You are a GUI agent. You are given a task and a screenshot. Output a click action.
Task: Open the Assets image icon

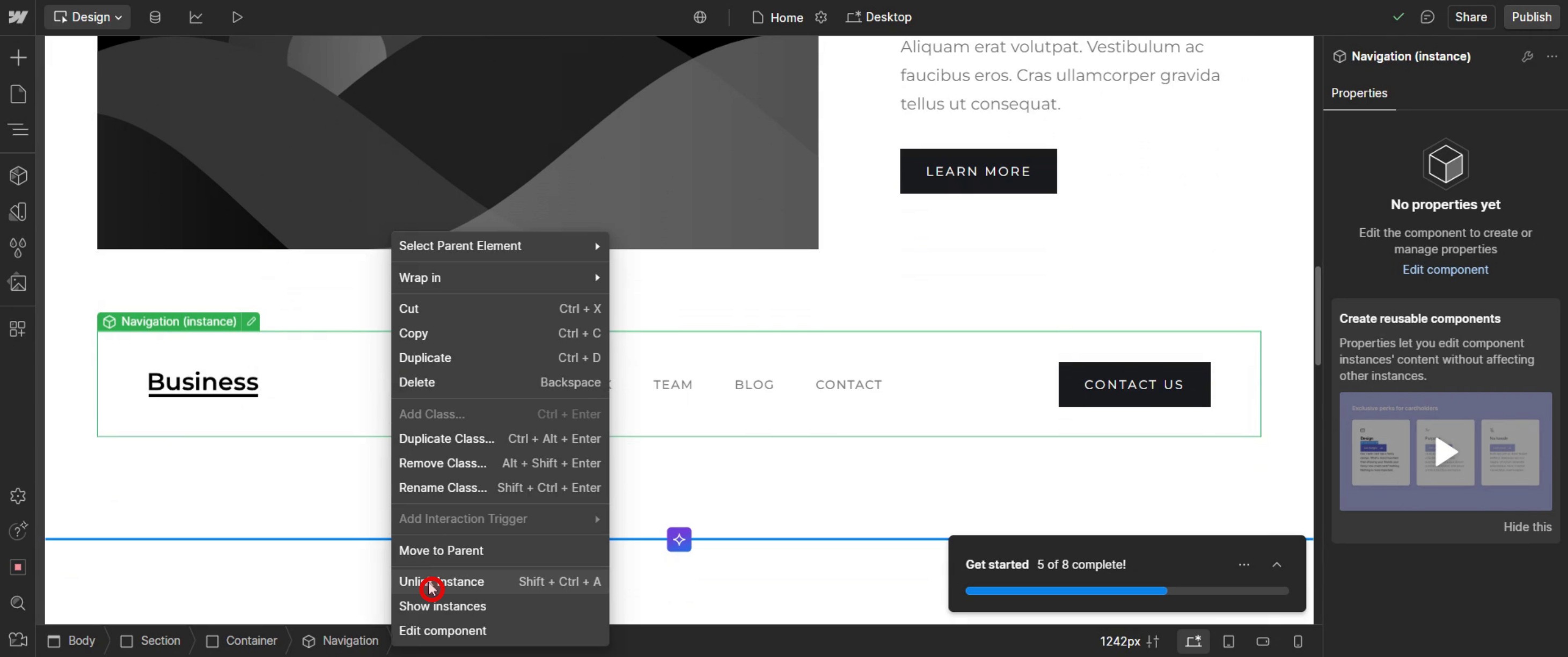pyautogui.click(x=18, y=283)
